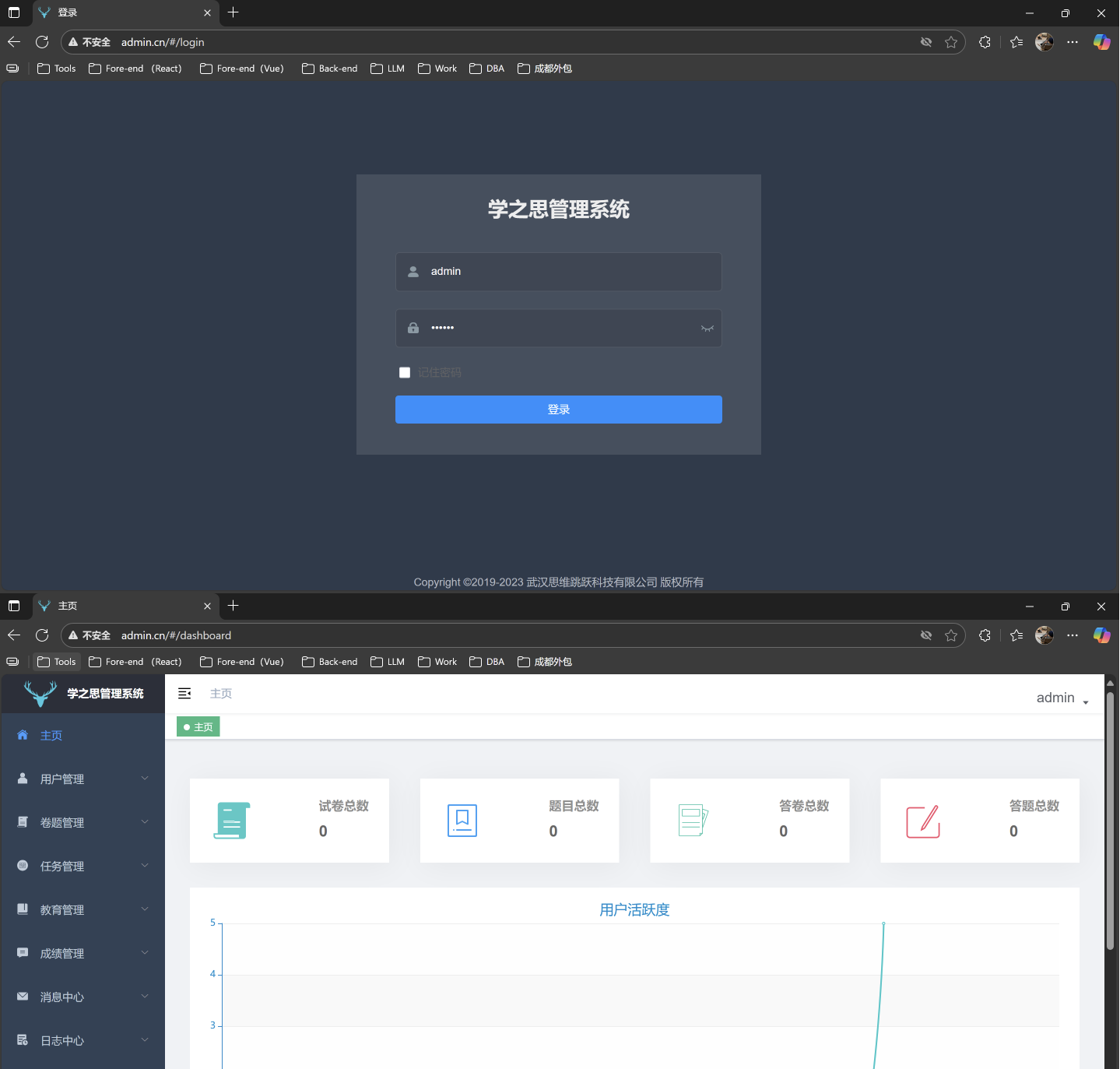This screenshot has width=1120, height=1069.
Task: Collapse sidebar with hamburger toggle icon
Action: [x=184, y=693]
